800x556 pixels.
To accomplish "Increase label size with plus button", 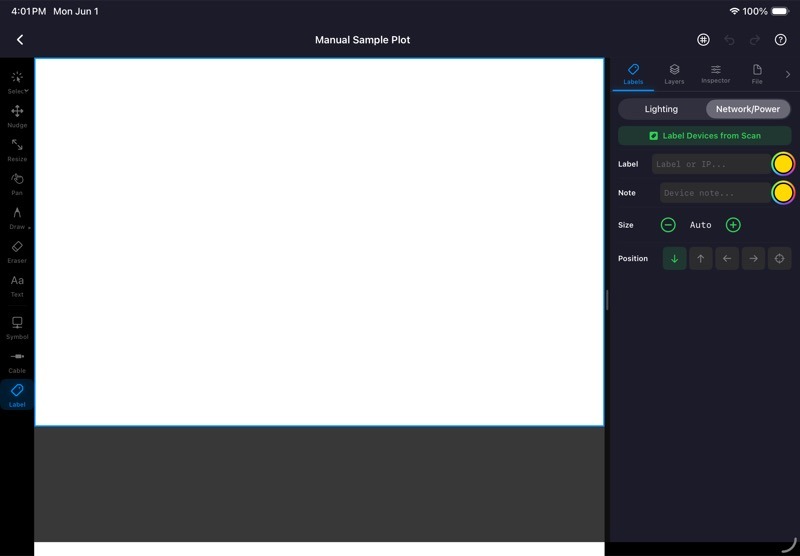I will (x=733, y=225).
